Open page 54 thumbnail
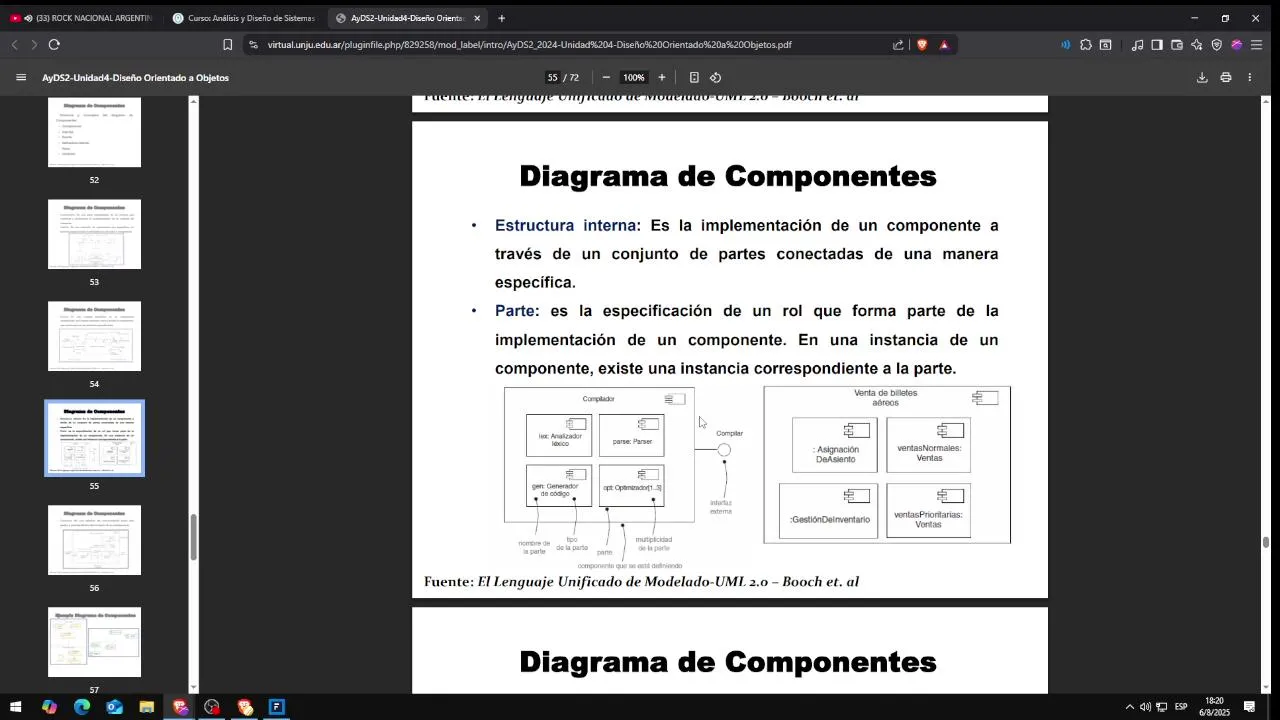Screen dimensions: 1280x720 (x=94, y=336)
